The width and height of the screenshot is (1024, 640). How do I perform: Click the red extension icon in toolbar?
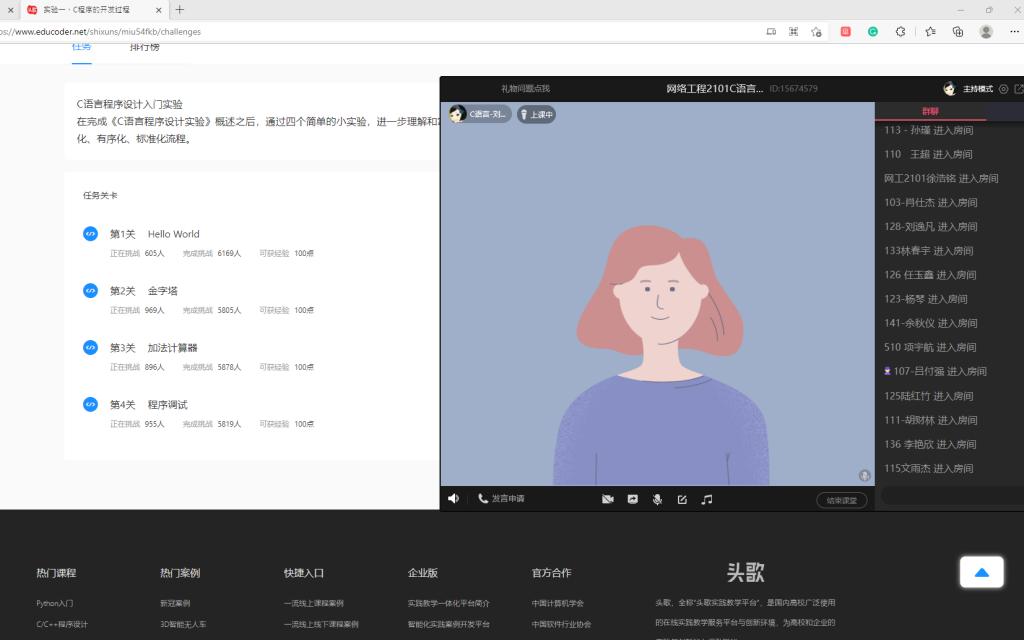[x=845, y=31]
